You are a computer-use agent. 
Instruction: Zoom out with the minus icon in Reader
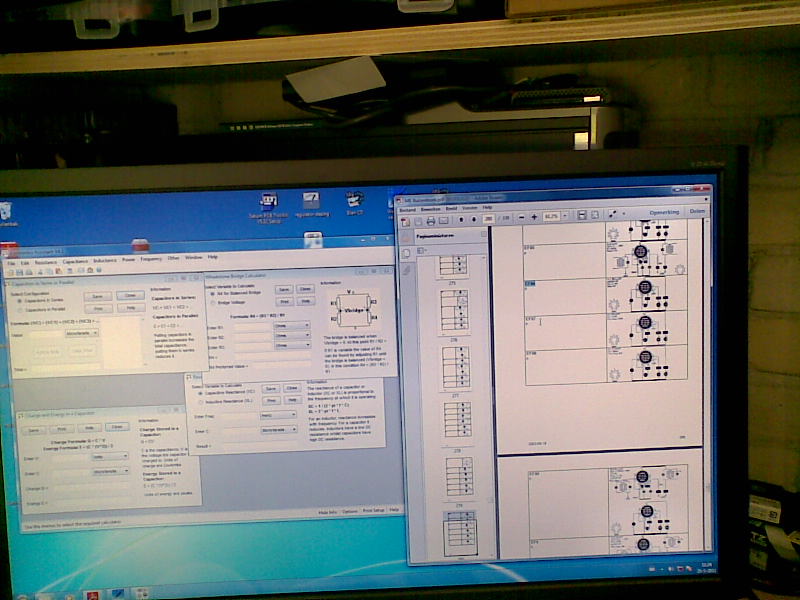[521, 217]
